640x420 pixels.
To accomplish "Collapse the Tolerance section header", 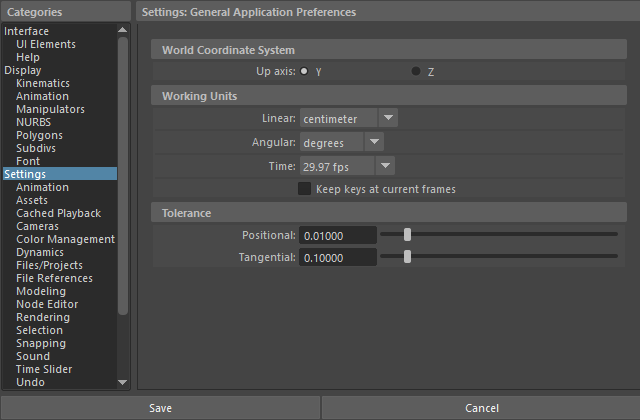I will [389, 213].
